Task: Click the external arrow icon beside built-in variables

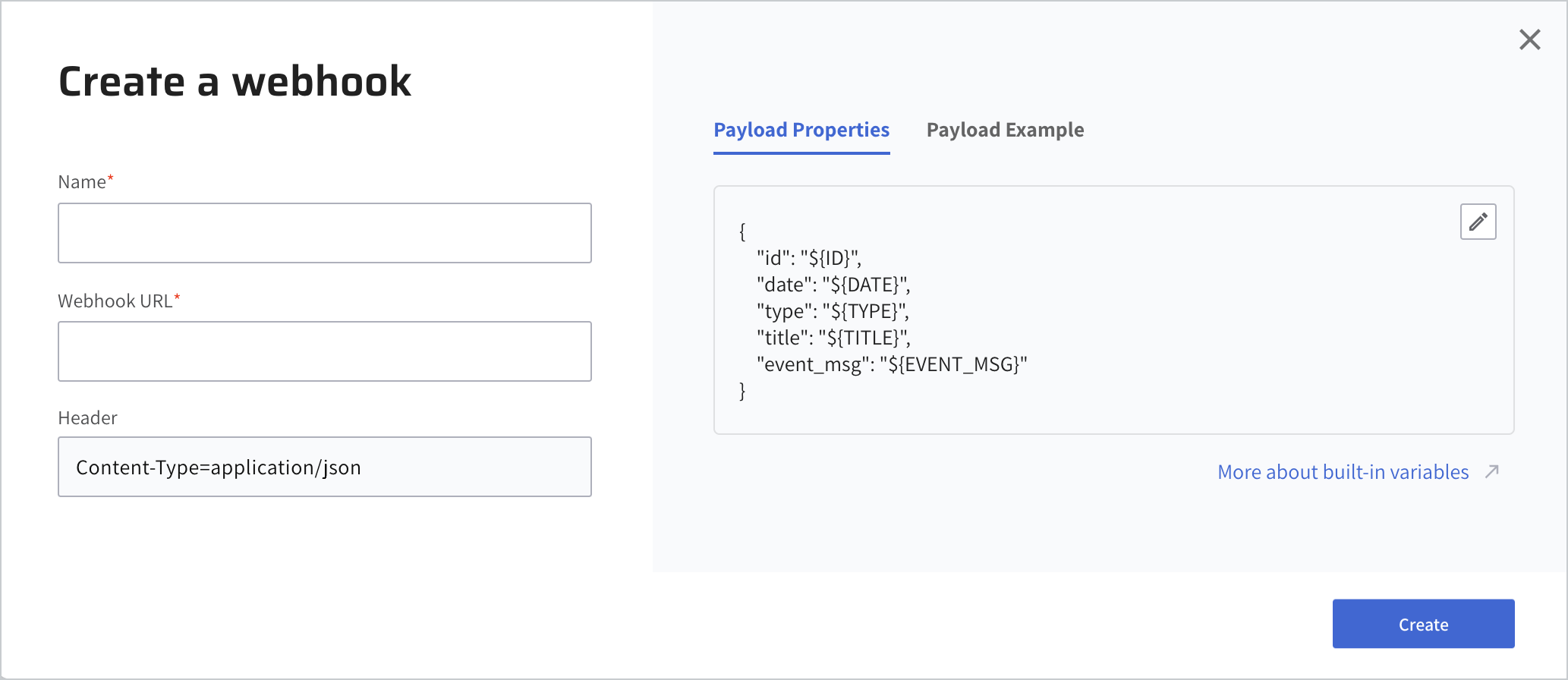Action: [1492, 471]
